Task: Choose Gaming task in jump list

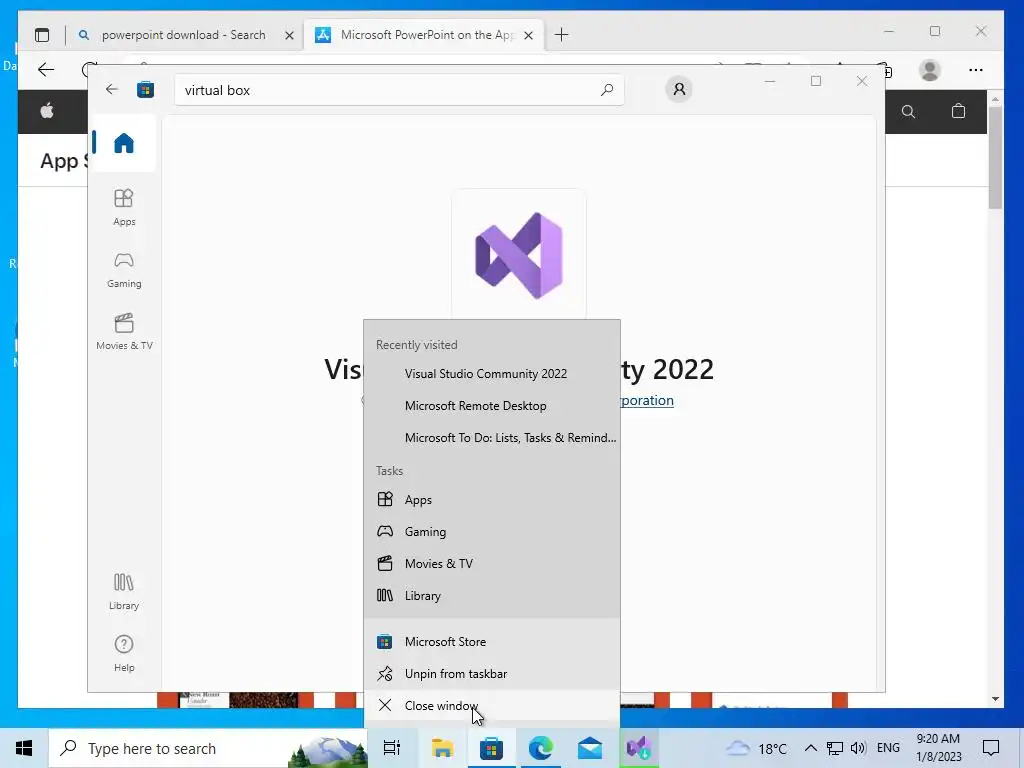Action: click(x=492, y=532)
